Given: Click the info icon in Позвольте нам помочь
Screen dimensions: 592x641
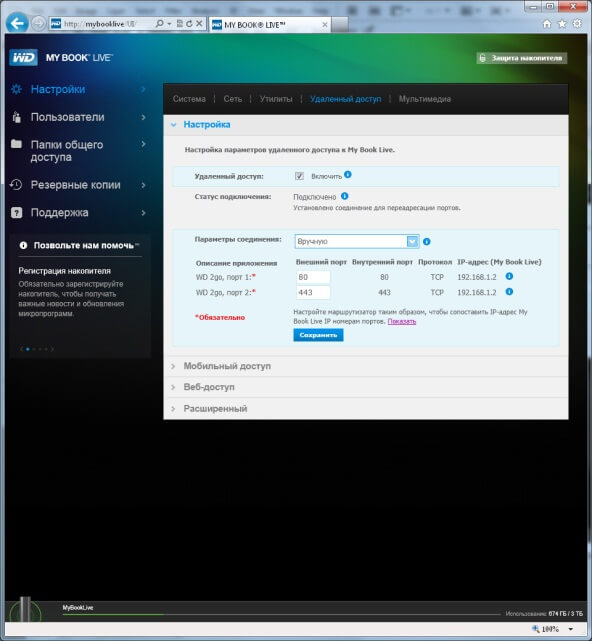Looking at the screenshot, I should 23,245.
